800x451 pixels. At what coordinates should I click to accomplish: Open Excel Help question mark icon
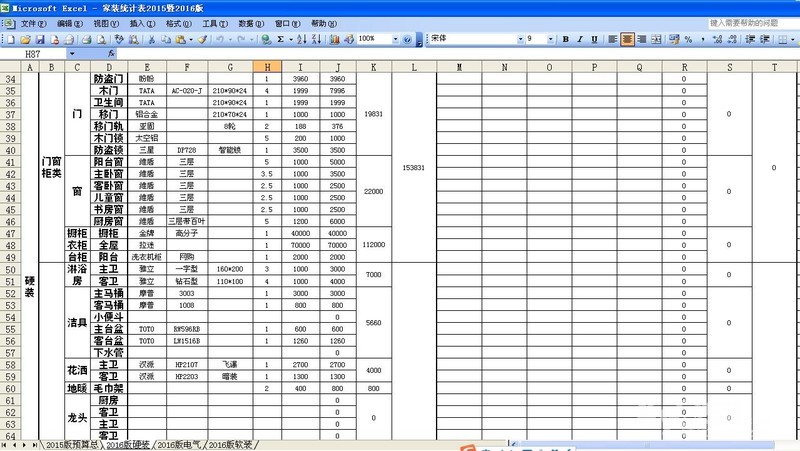(407, 39)
